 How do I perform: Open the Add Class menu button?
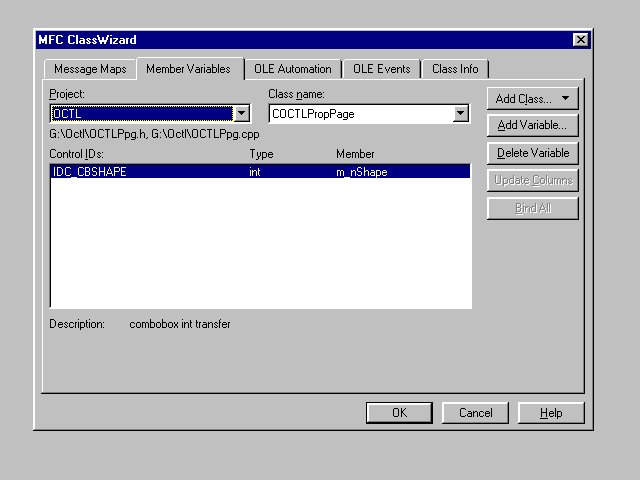coord(532,99)
